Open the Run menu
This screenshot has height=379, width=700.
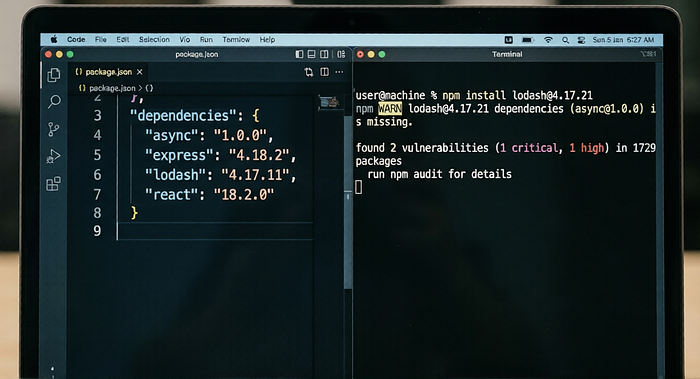(x=206, y=40)
